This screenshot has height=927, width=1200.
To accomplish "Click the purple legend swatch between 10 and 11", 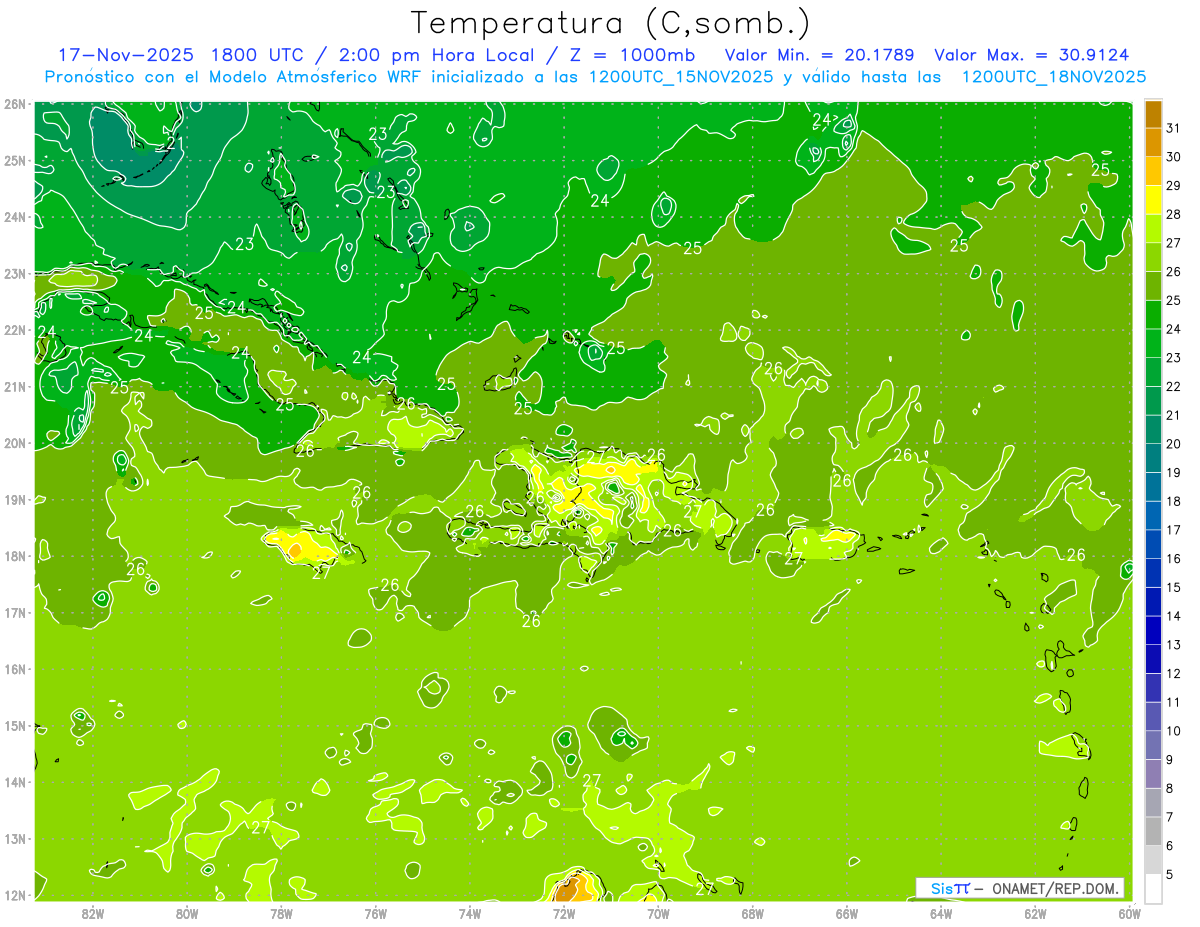I will click(x=1153, y=715).
